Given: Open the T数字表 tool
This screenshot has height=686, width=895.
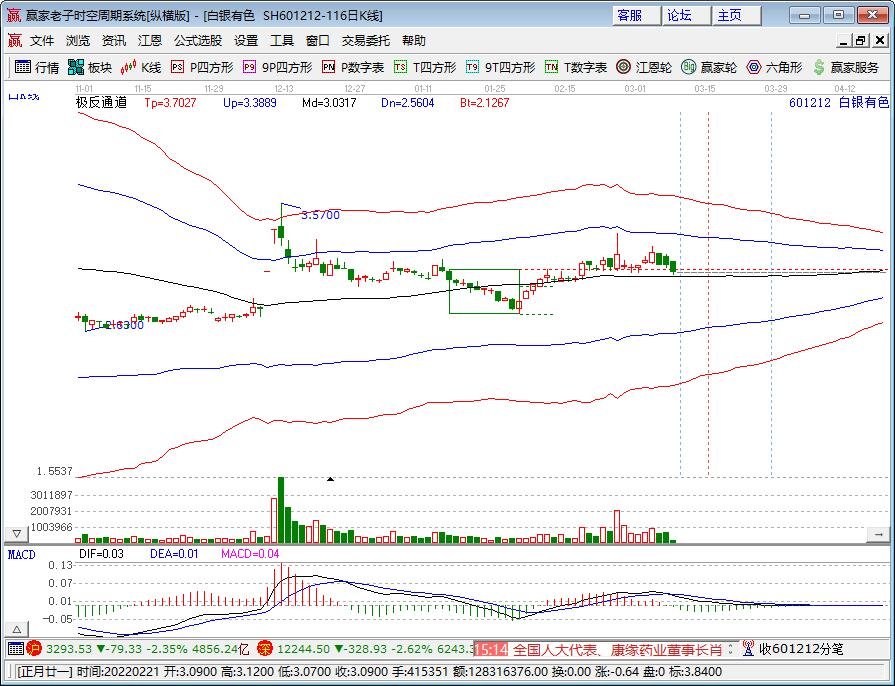Looking at the screenshot, I should 576,67.
